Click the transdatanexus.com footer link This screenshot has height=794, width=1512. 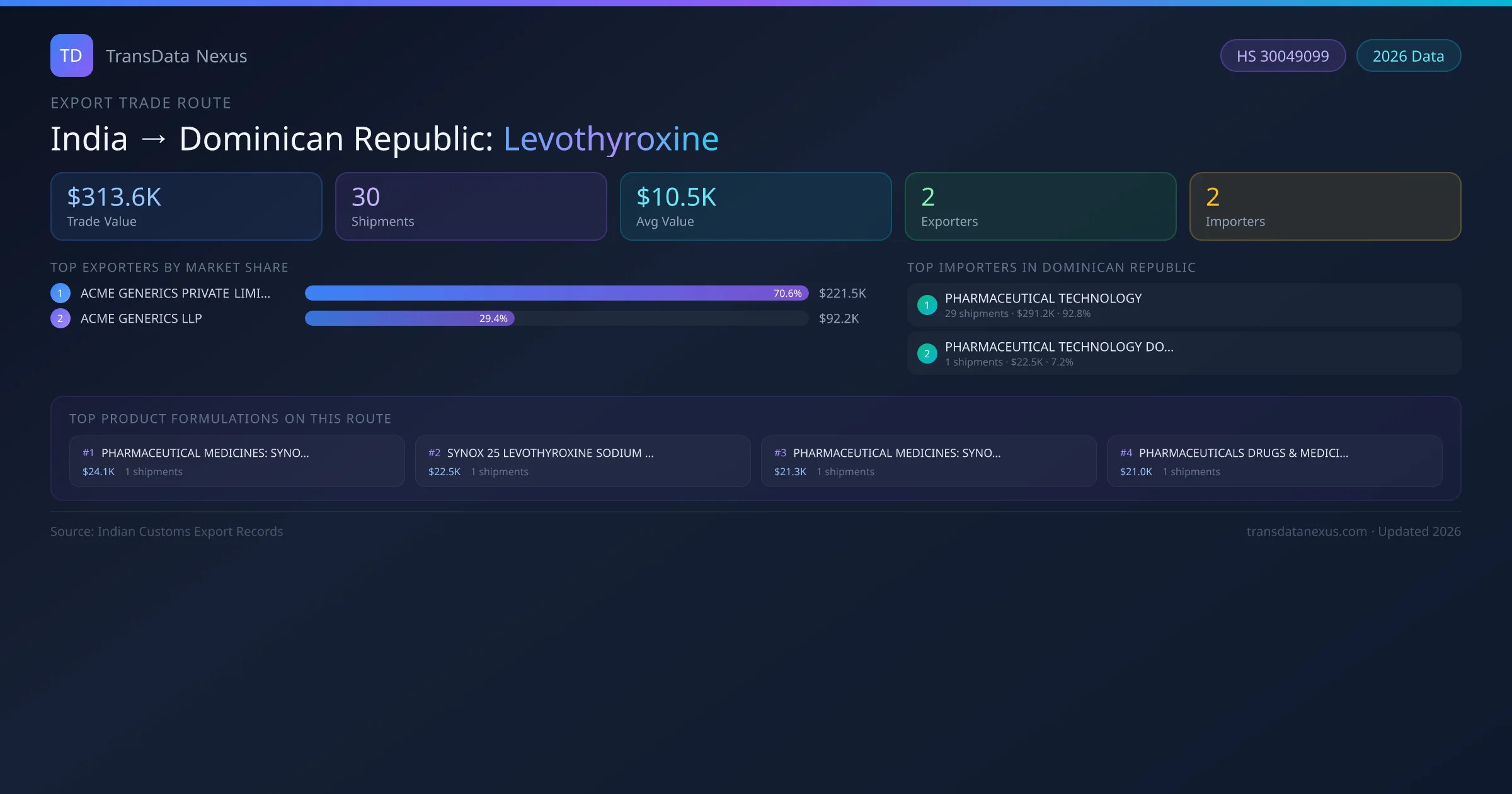(x=1307, y=531)
